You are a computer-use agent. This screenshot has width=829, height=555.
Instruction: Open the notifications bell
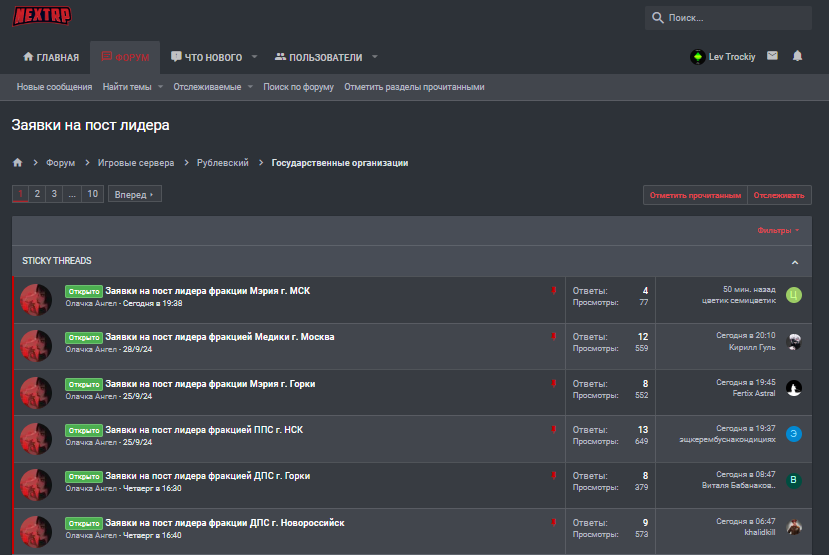[x=797, y=56]
